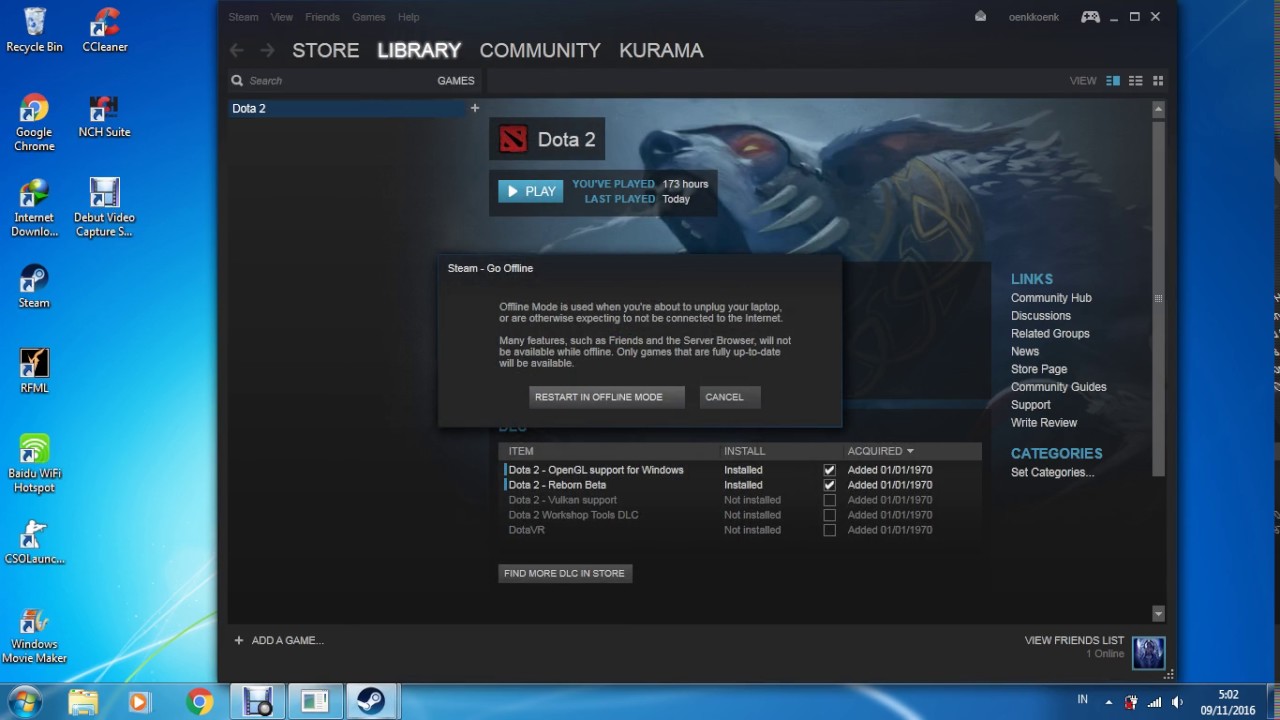Sort DLC by the ACQUIRED column arrow
Viewport: 1280px width, 720px height.
click(x=910, y=452)
